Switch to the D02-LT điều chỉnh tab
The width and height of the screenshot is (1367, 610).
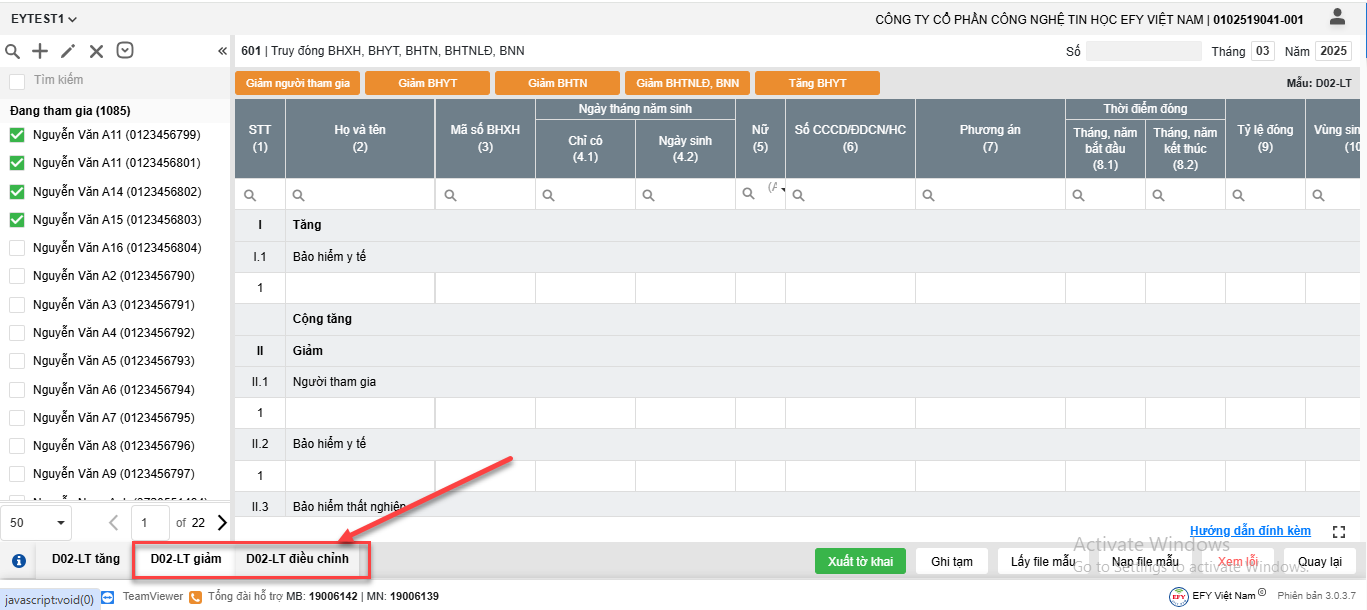point(297,559)
